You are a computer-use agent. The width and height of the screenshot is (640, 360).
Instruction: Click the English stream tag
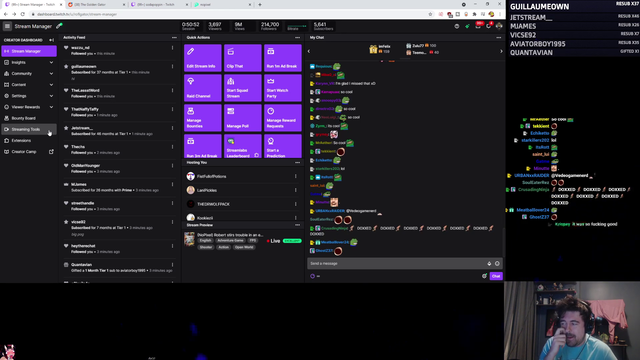tap(205, 241)
